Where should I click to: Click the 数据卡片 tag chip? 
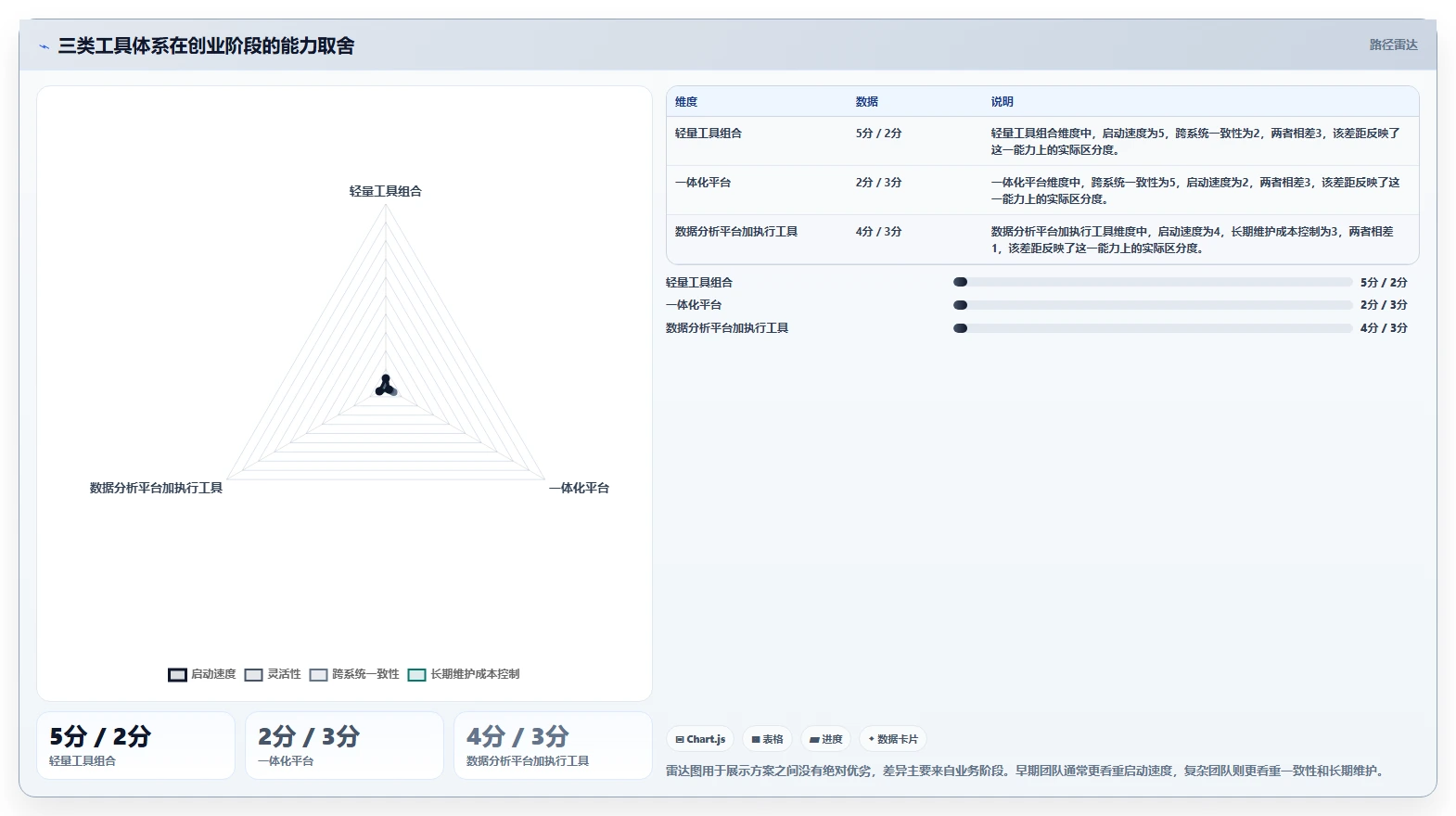(x=893, y=739)
